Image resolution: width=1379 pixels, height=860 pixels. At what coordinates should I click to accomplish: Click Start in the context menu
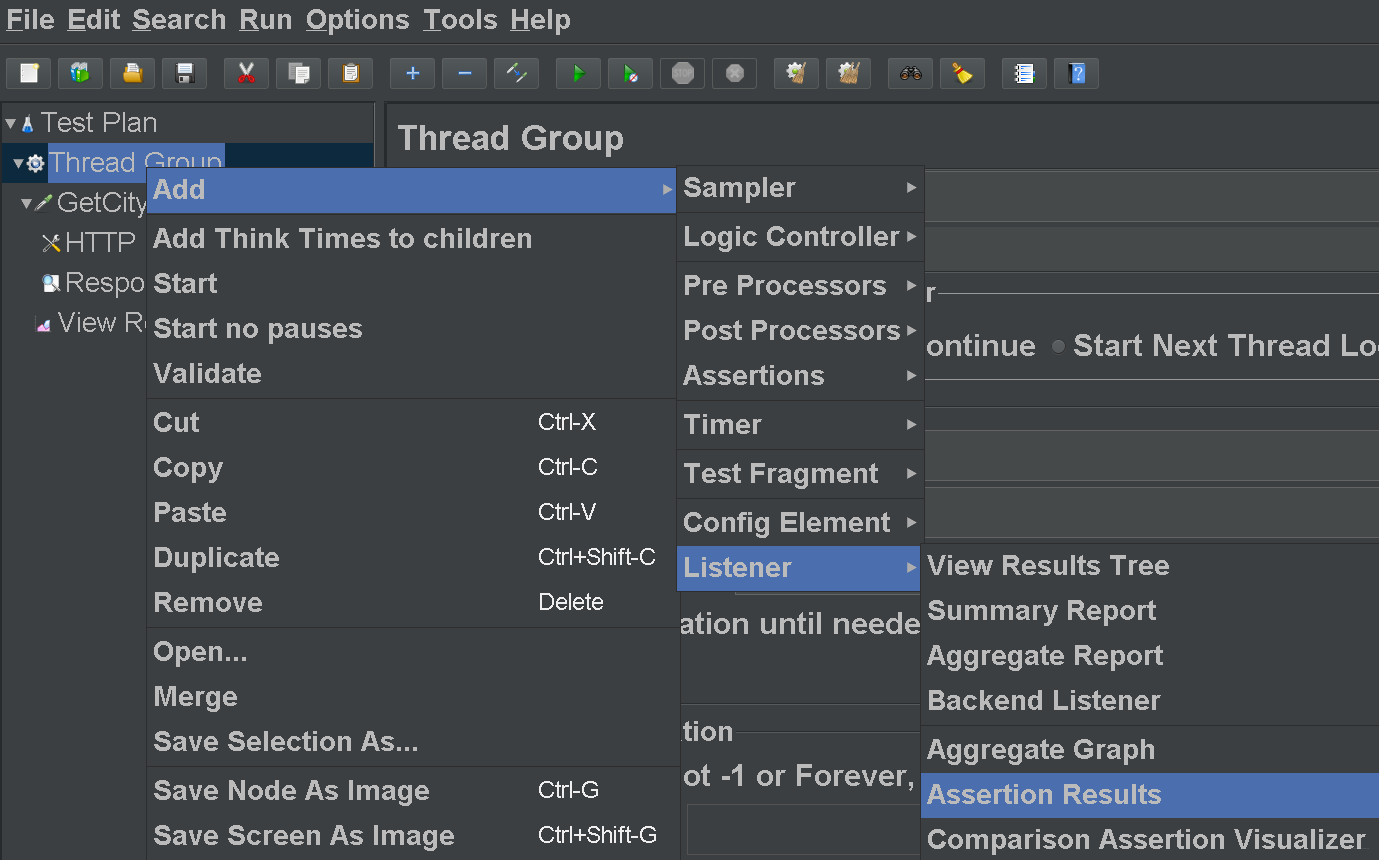[411, 284]
